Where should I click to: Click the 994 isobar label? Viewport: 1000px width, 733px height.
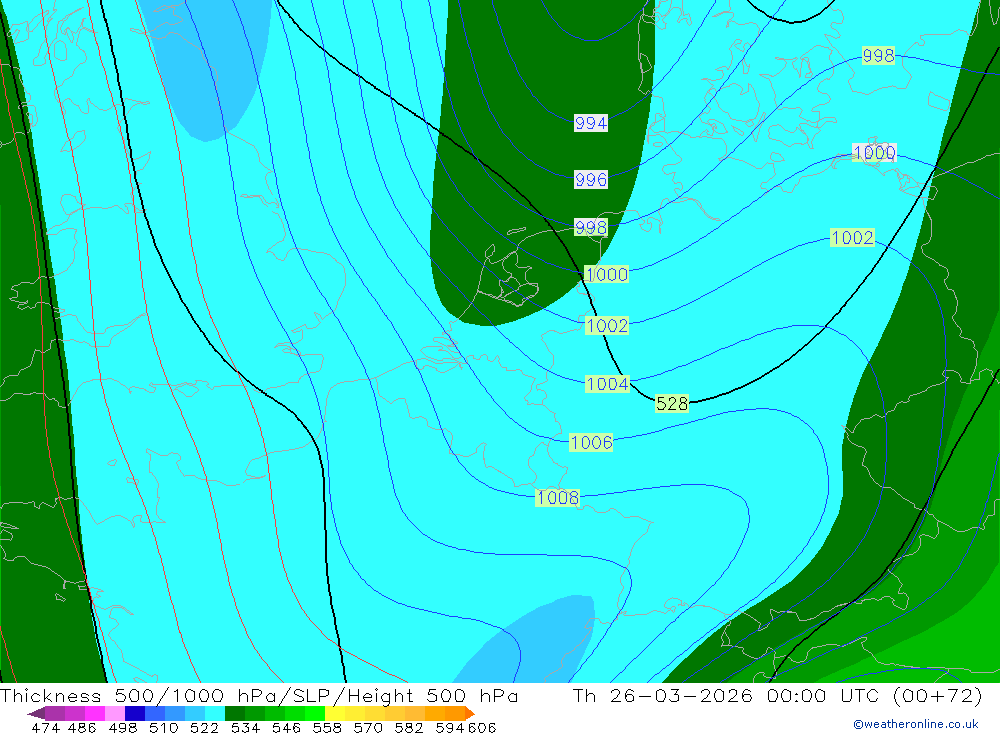tap(591, 123)
